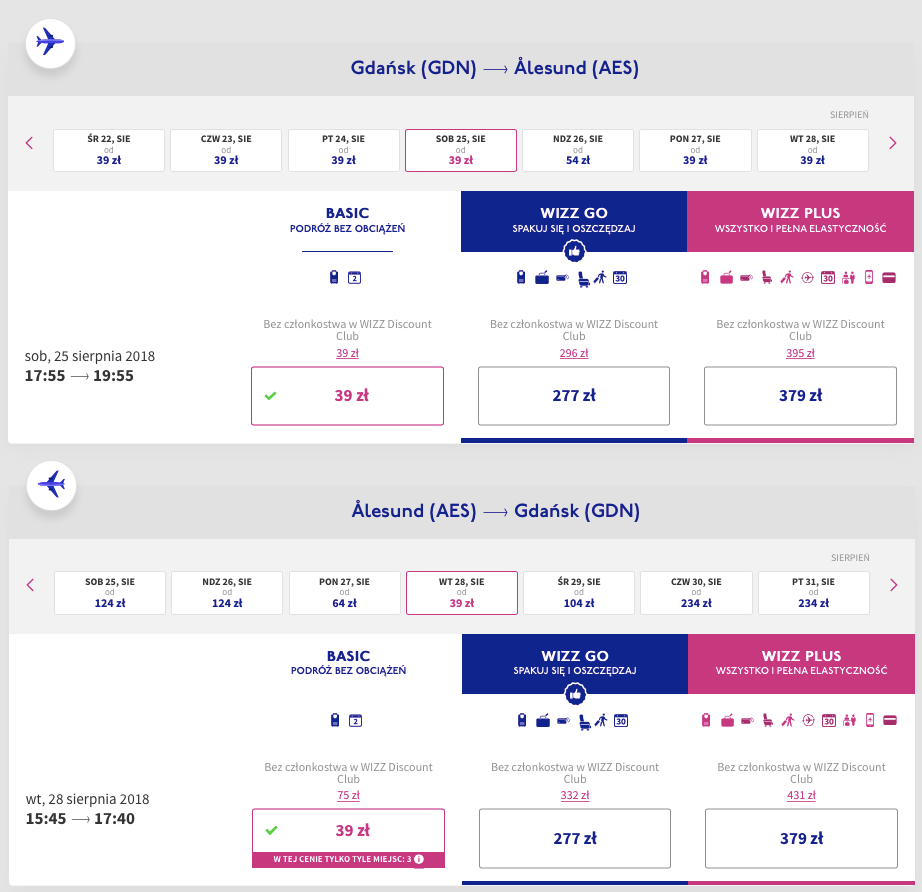Click the arriving plane icon for Ålesund to Gdańsk
Viewport: 922px width, 892px height.
tap(51, 485)
